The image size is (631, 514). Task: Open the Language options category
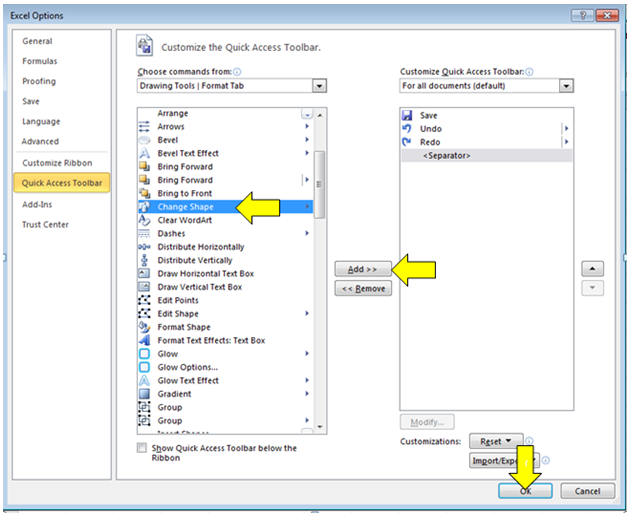click(x=41, y=122)
